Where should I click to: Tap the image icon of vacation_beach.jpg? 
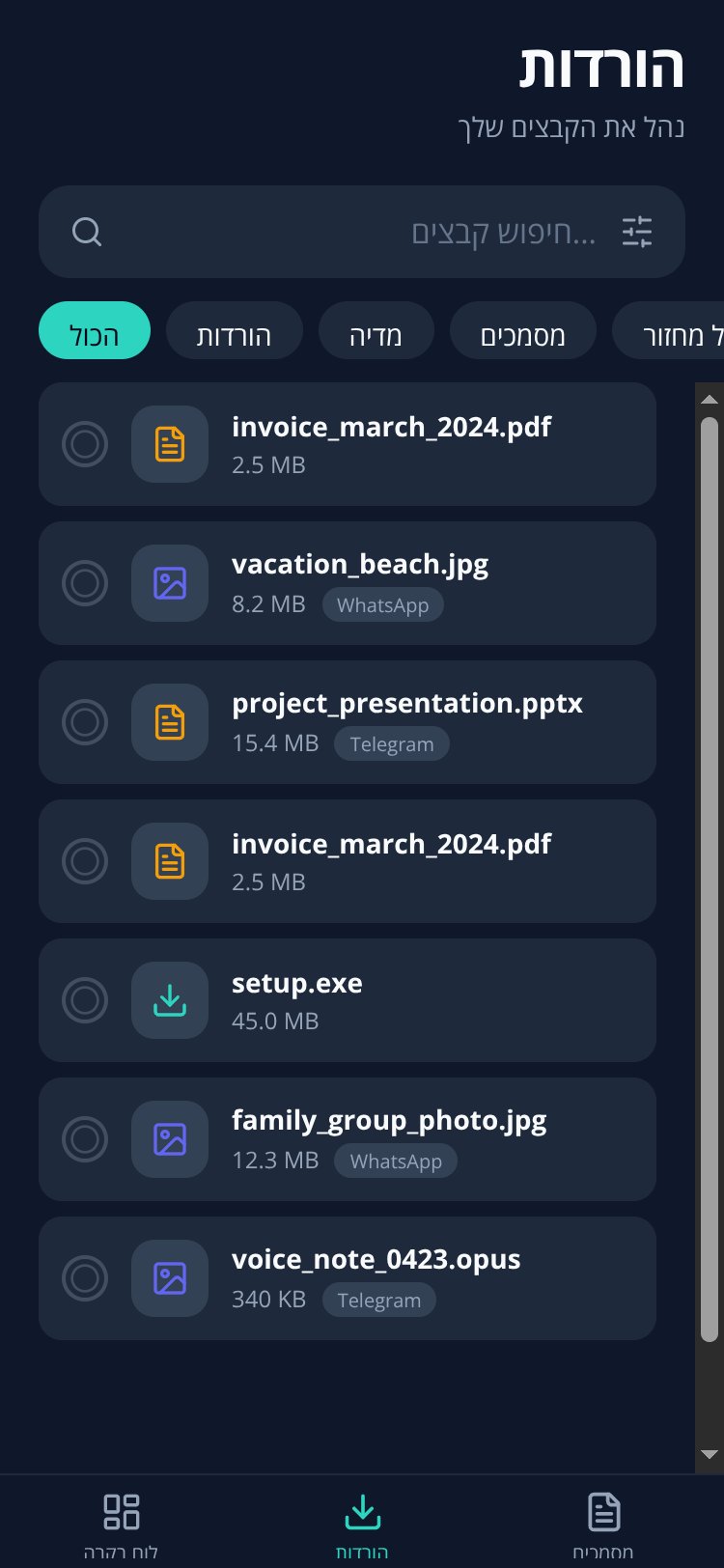[x=170, y=583]
